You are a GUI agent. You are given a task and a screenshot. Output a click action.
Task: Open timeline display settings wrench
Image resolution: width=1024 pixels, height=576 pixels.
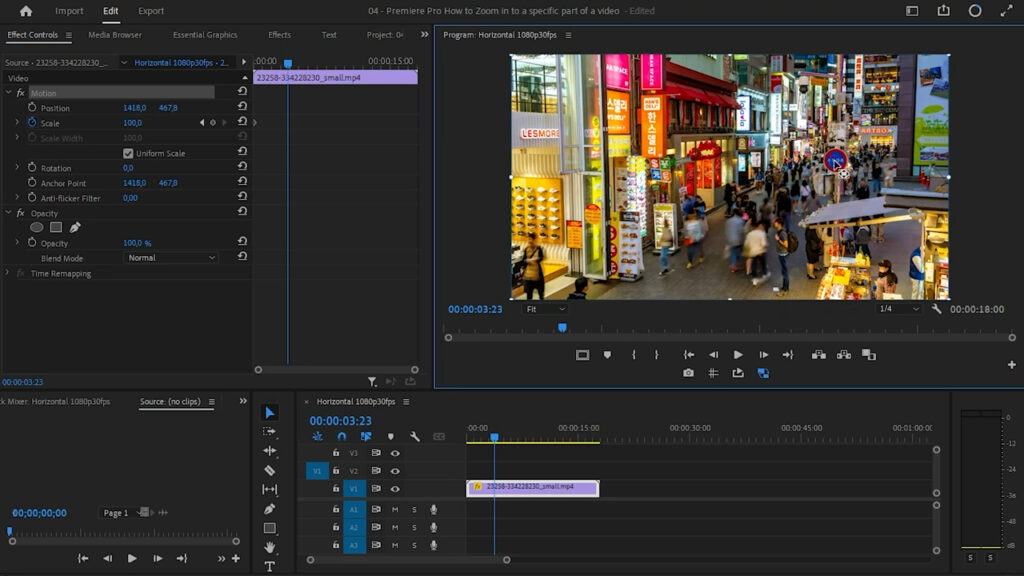coord(414,436)
